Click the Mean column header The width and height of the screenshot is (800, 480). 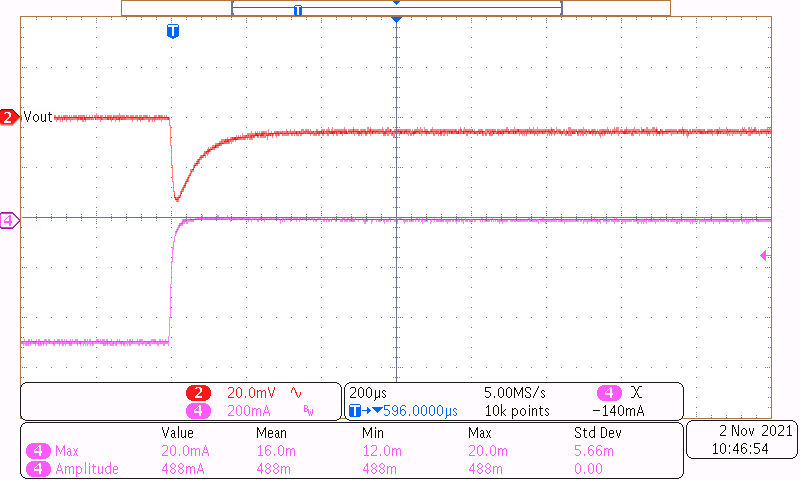pyautogui.click(x=271, y=433)
